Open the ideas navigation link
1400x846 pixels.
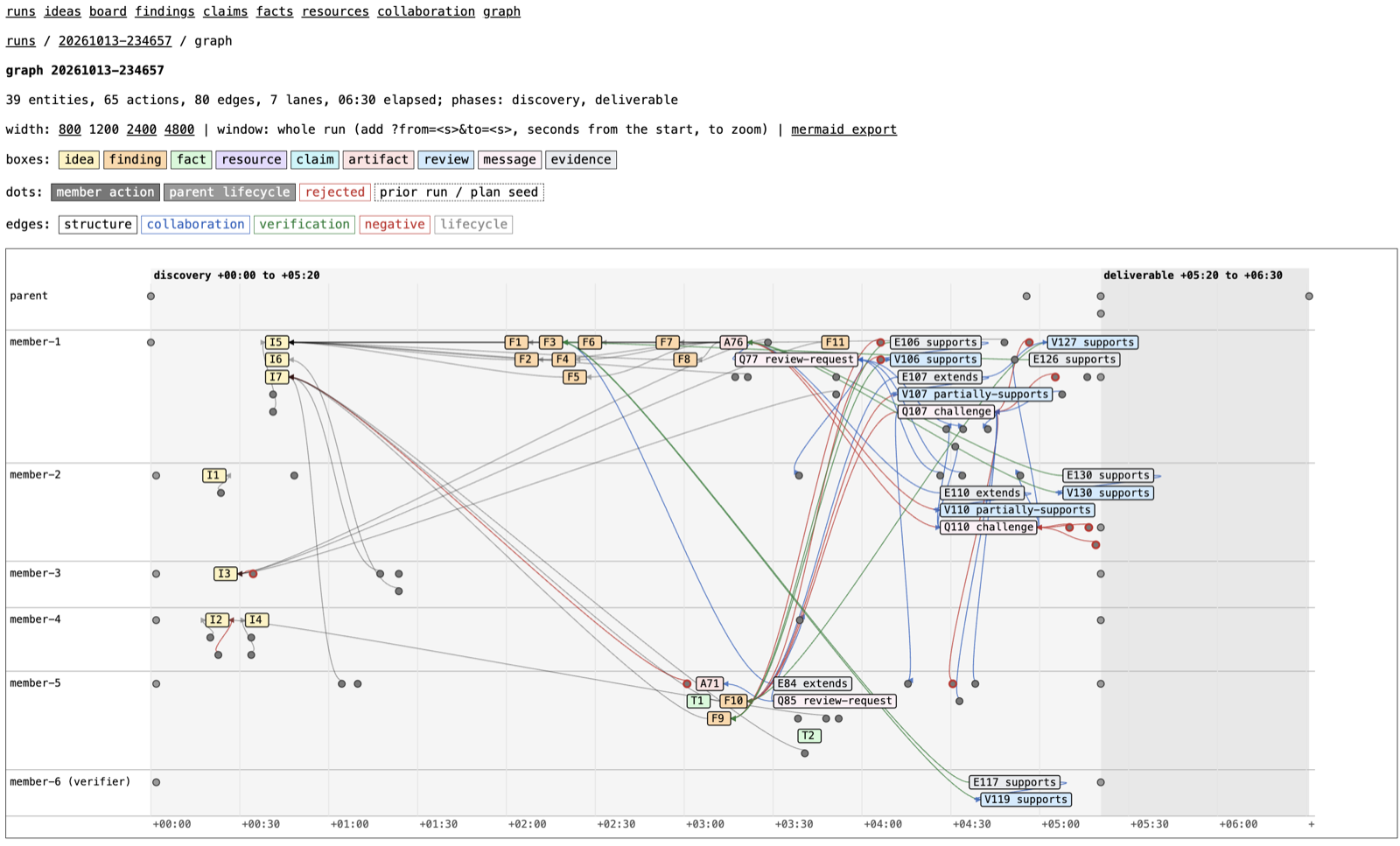[x=62, y=11]
